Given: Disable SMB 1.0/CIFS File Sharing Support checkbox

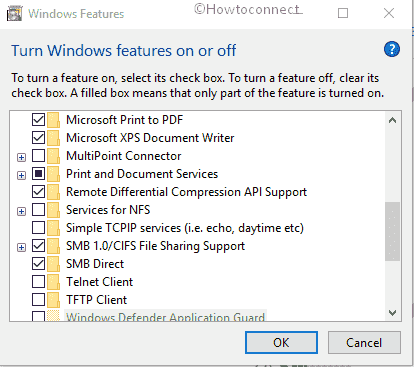Looking at the screenshot, I should coord(38,245).
